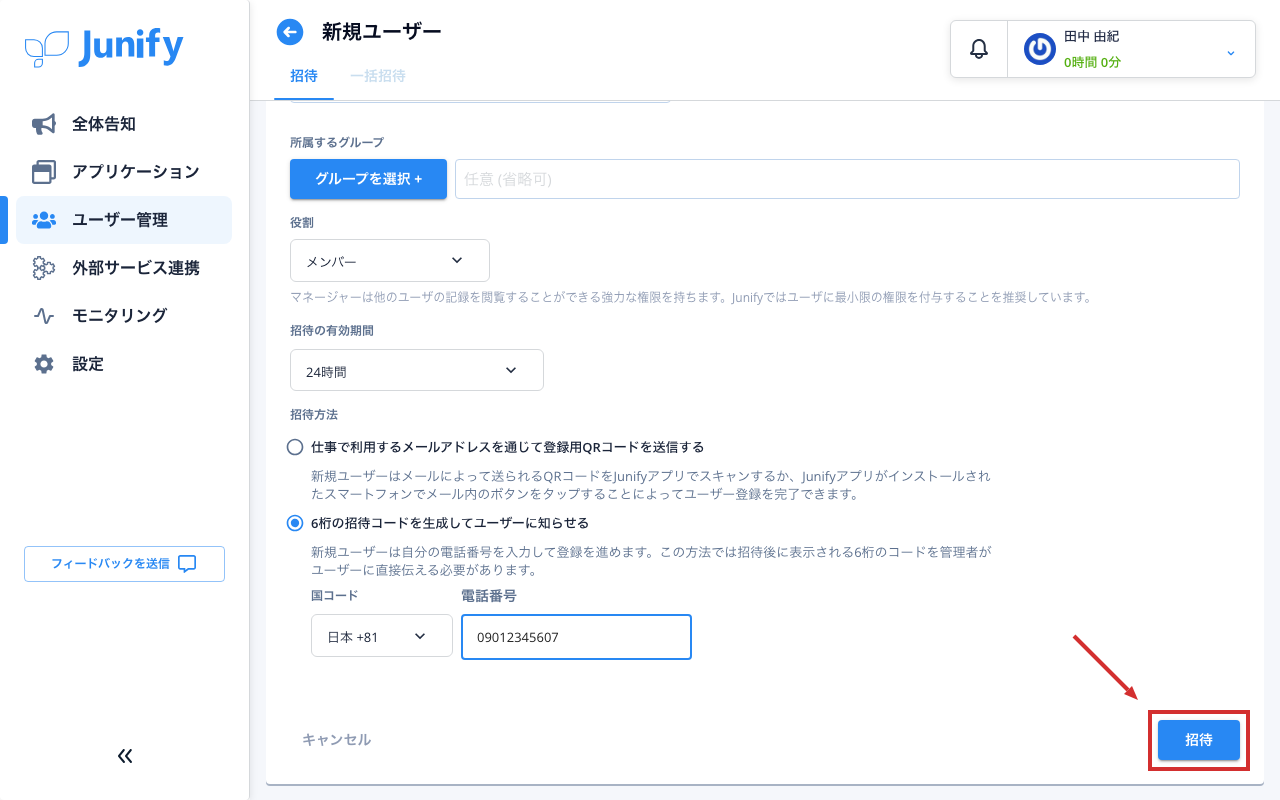Open アプリケーション menu item
Screen dimensions: 1280x800
click(x=124, y=172)
